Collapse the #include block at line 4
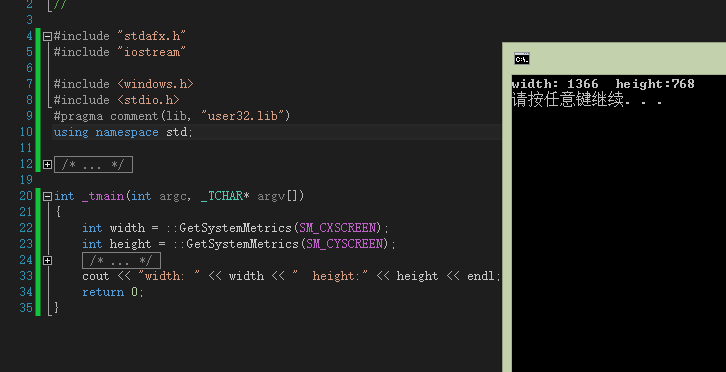This screenshot has width=726, height=372. 47,36
